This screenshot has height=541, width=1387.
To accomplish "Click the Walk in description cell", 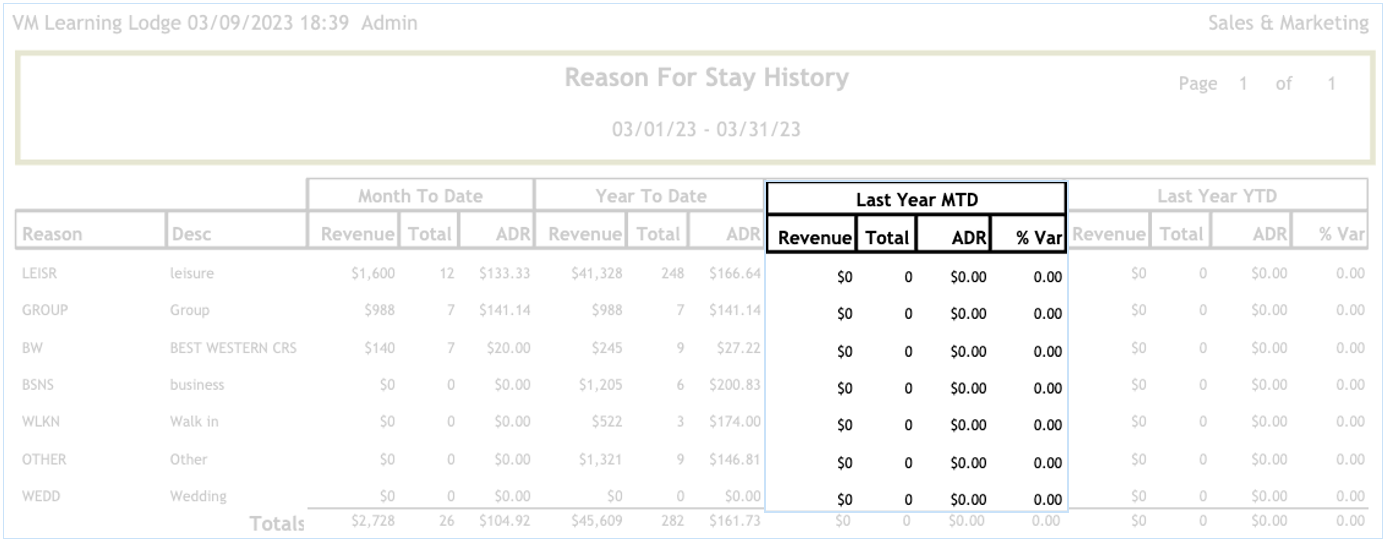I will (194, 422).
